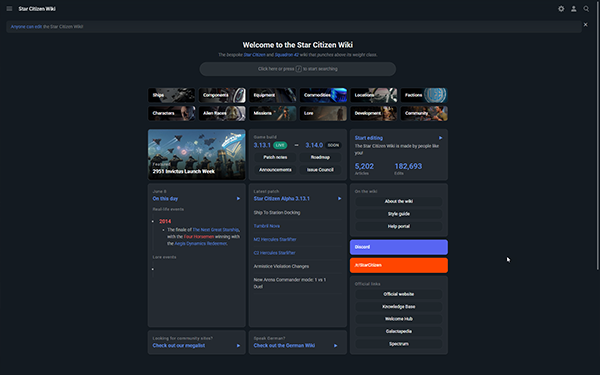Open the 2951 Invictus Launch Week feature image

pyautogui.click(x=197, y=155)
